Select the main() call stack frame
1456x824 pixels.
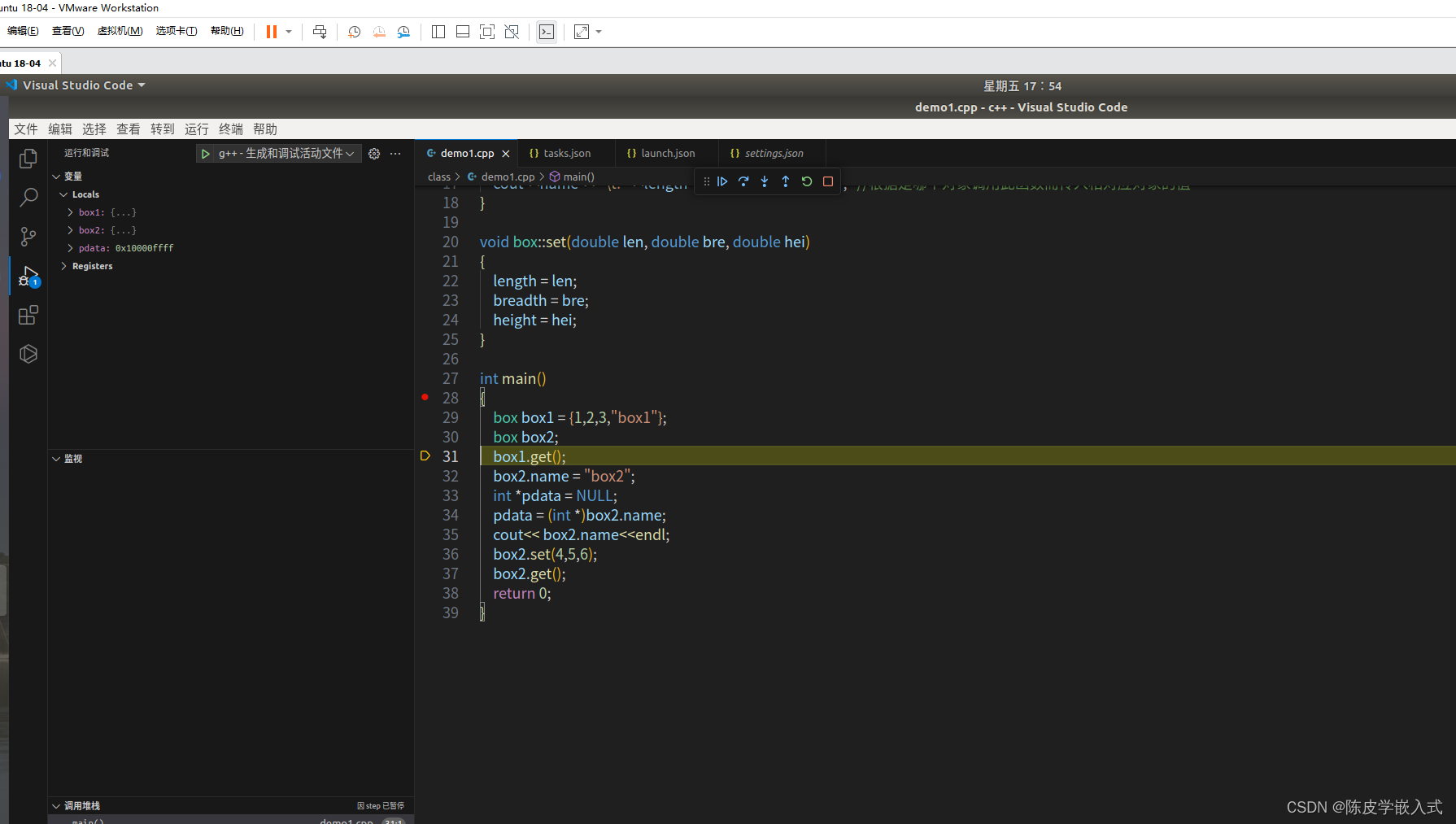coord(231,820)
